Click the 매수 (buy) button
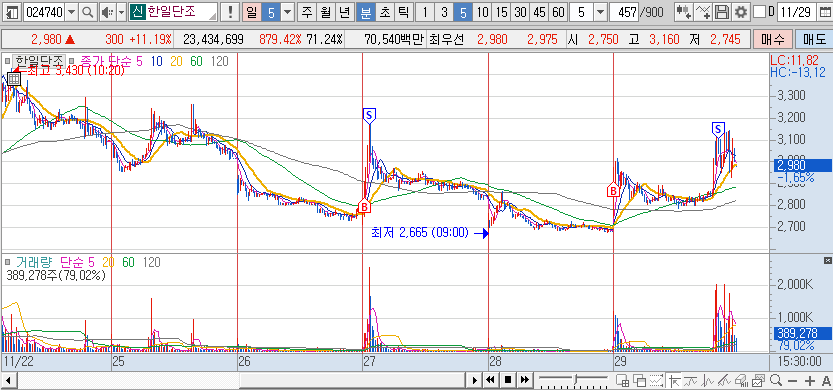 tap(772, 39)
